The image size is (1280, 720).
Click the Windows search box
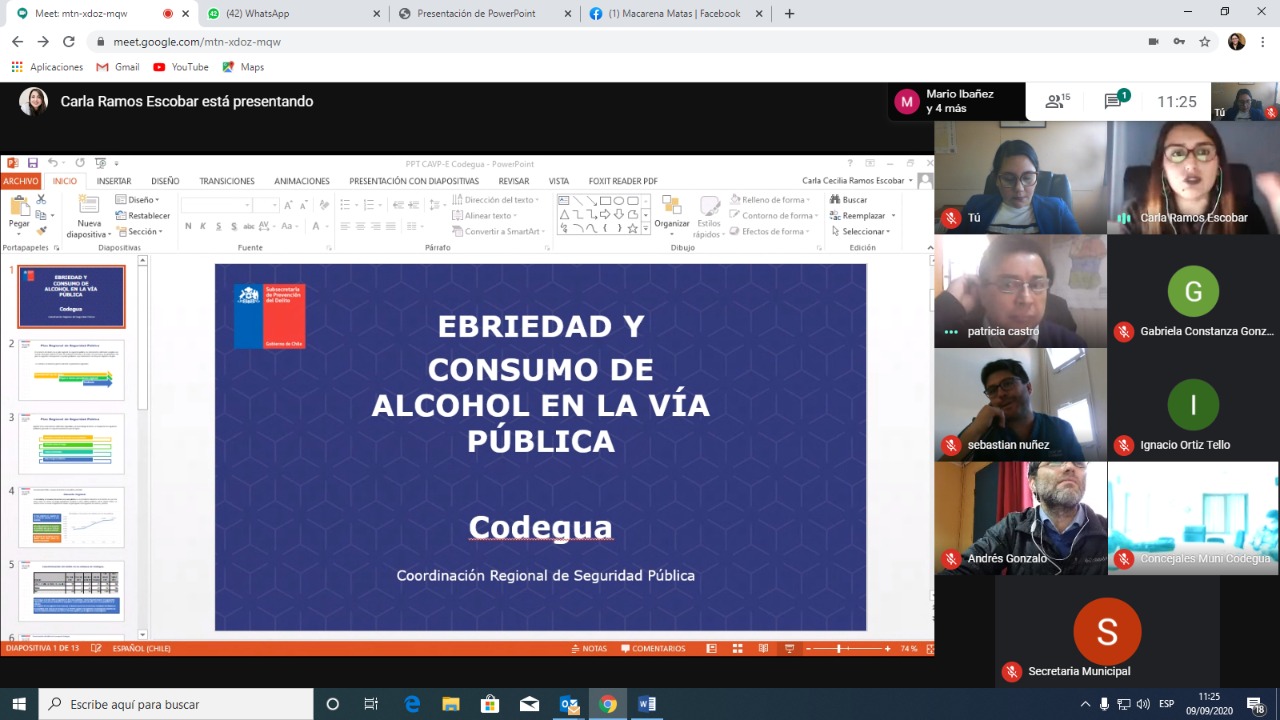176,704
